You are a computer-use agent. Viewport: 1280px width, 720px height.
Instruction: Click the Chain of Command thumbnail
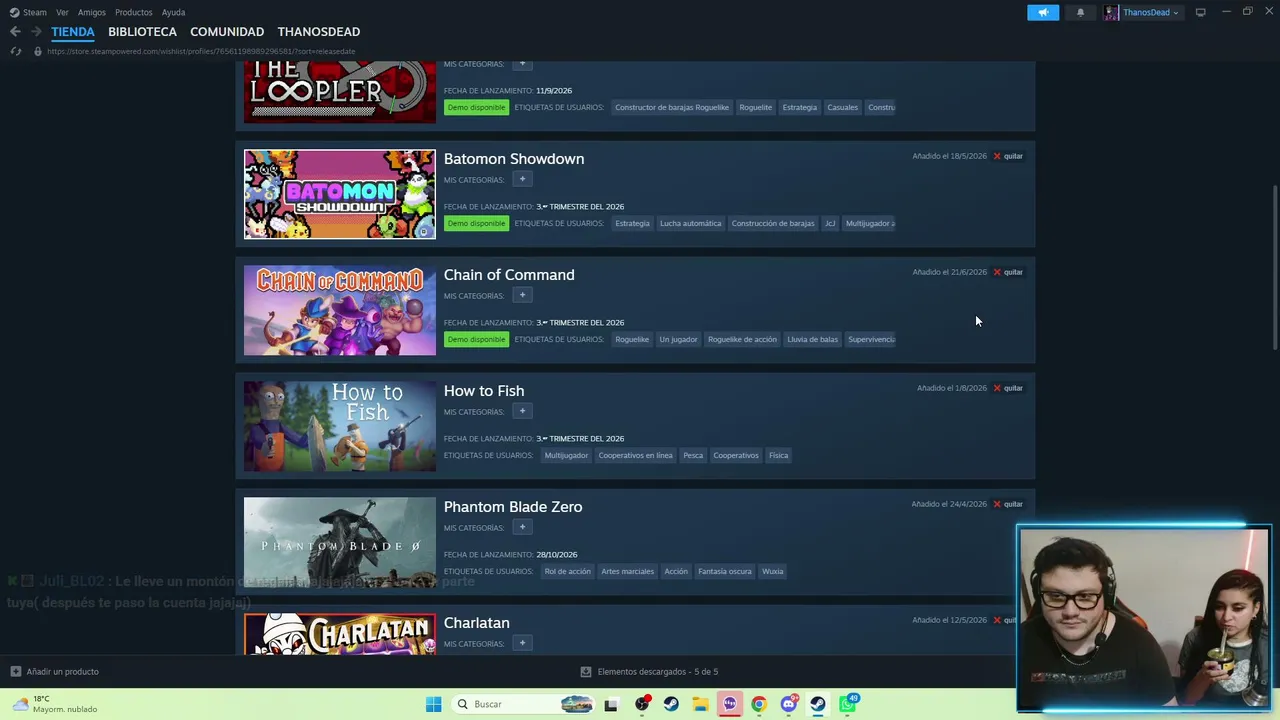pos(340,310)
